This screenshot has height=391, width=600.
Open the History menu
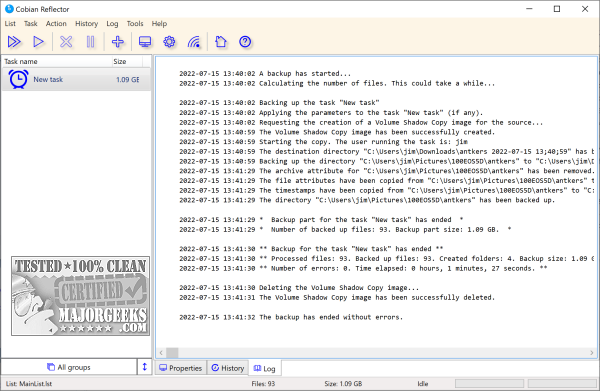pyautogui.click(x=86, y=24)
